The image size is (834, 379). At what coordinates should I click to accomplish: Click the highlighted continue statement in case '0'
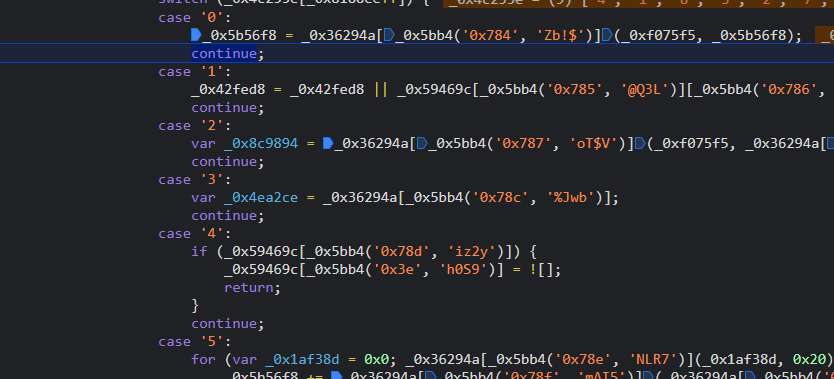pyautogui.click(x=224, y=54)
